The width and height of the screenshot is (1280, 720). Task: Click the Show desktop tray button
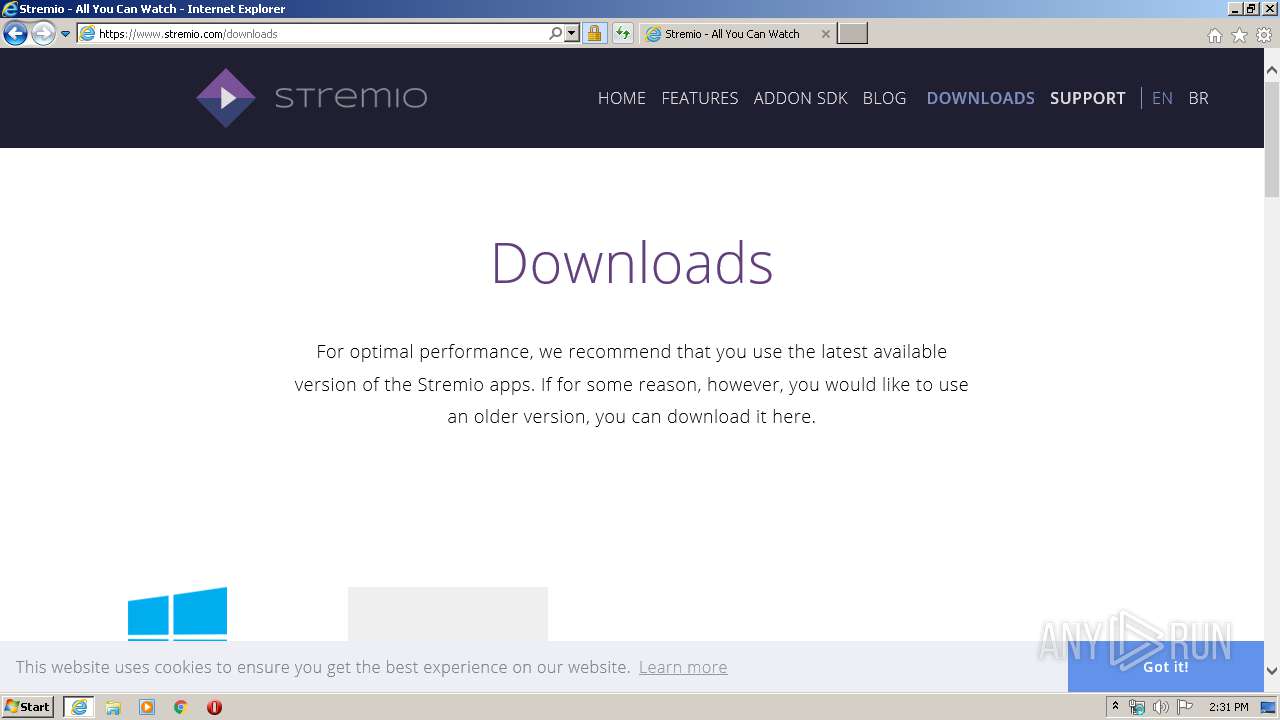coord(1270,707)
